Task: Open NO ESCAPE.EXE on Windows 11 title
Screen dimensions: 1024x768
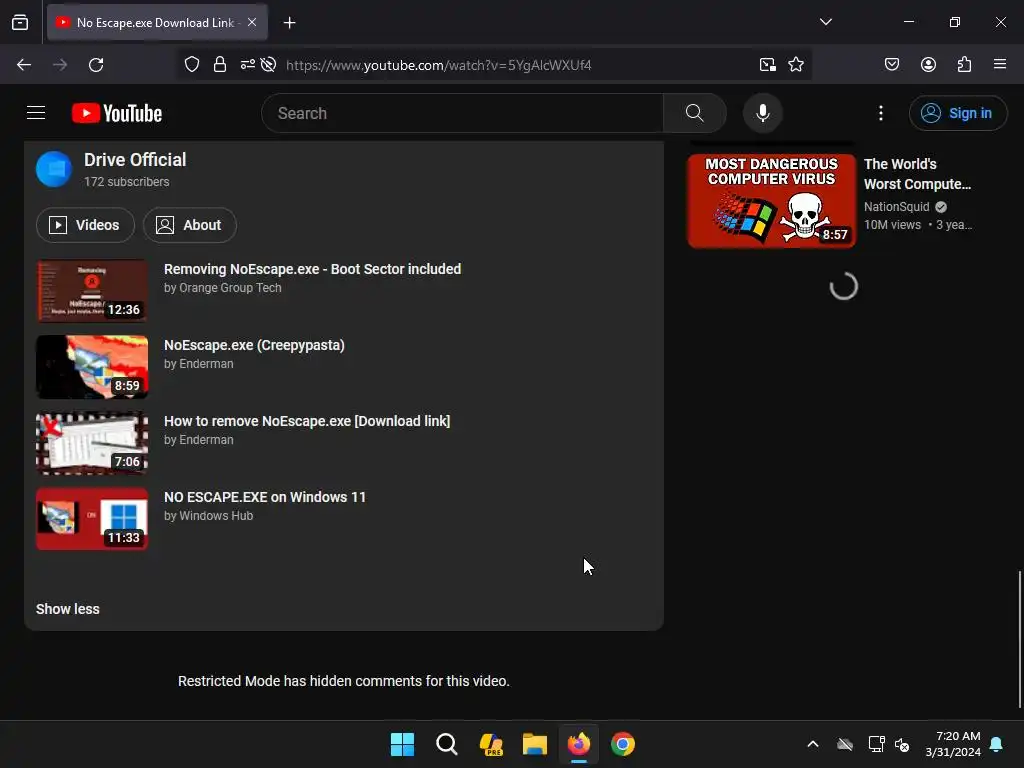Action: coord(264,498)
